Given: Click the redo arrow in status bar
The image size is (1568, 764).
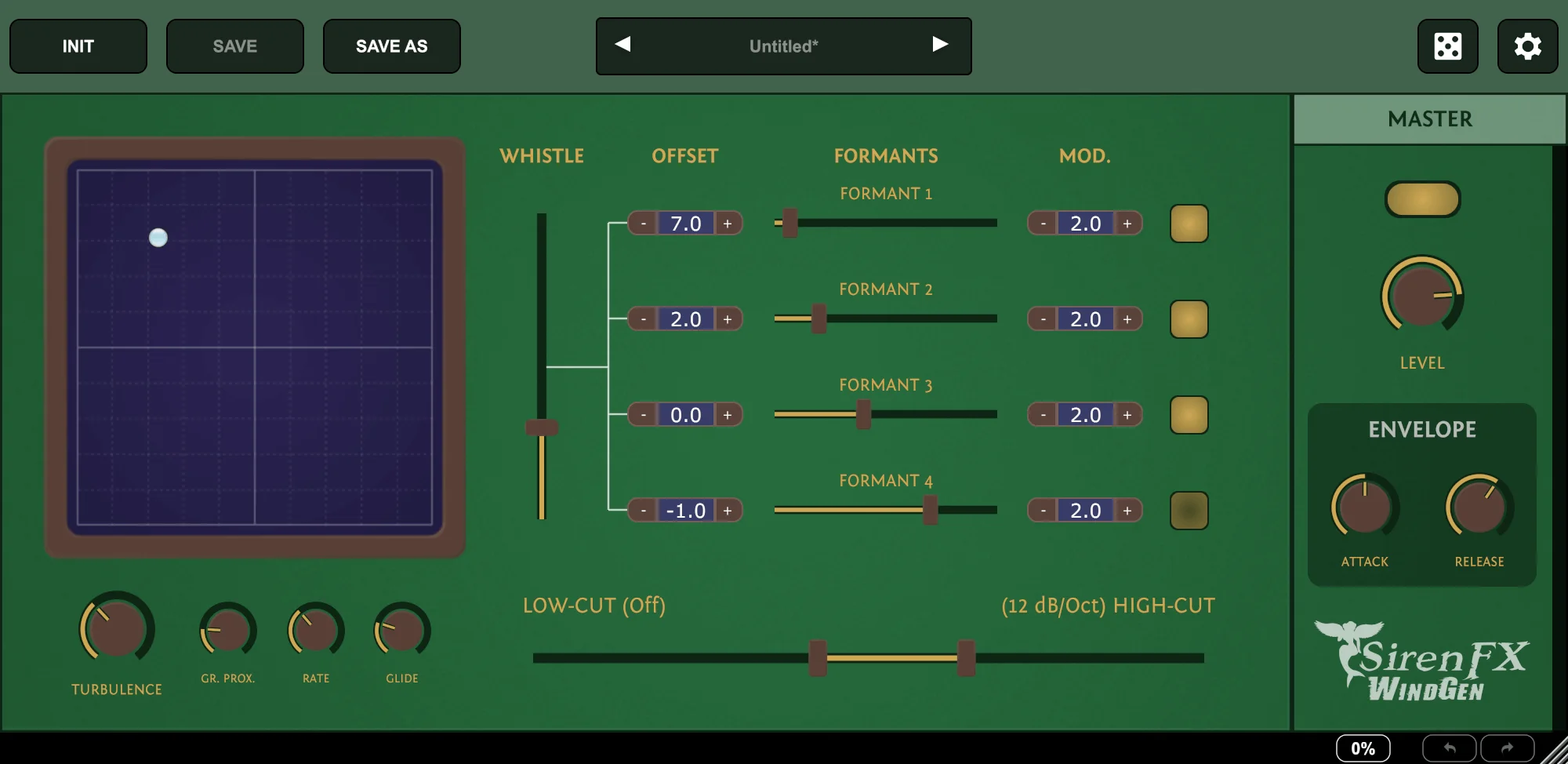Looking at the screenshot, I should pyautogui.click(x=1507, y=748).
